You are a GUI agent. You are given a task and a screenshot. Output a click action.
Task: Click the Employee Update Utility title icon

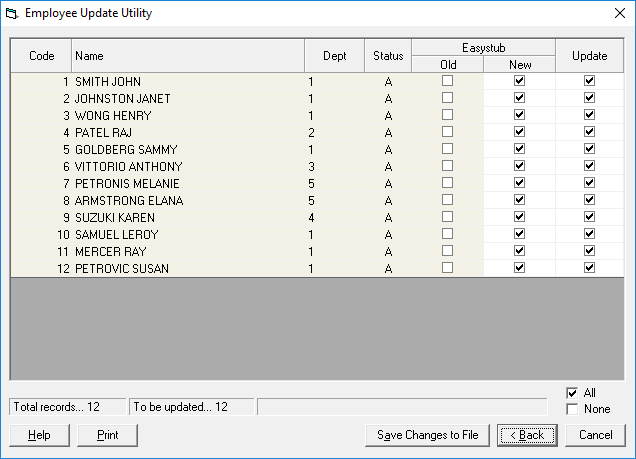(12, 13)
